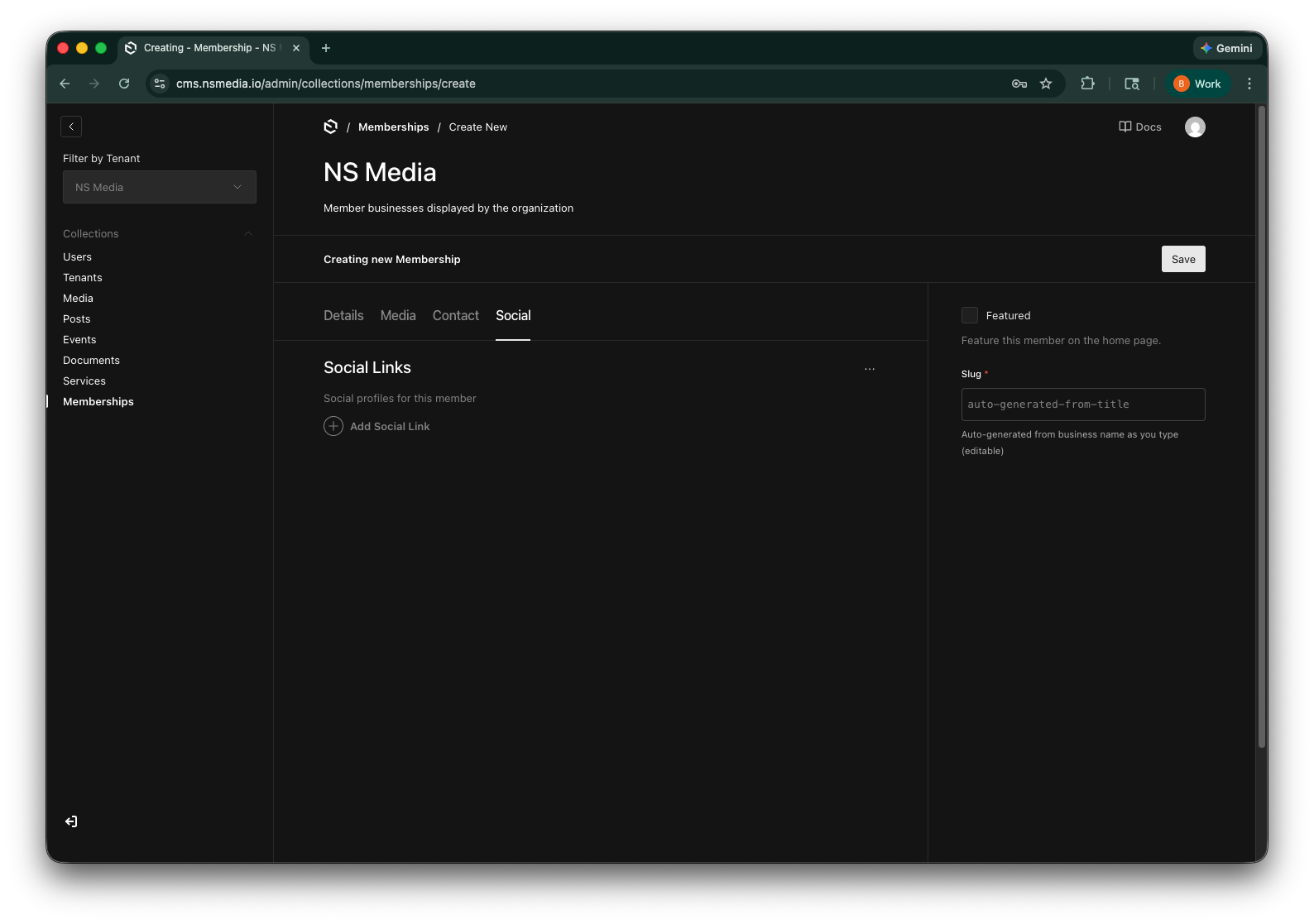Viewport: 1314px width, 924px height.
Task: Open a new browser tab
Action: coord(326,48)
